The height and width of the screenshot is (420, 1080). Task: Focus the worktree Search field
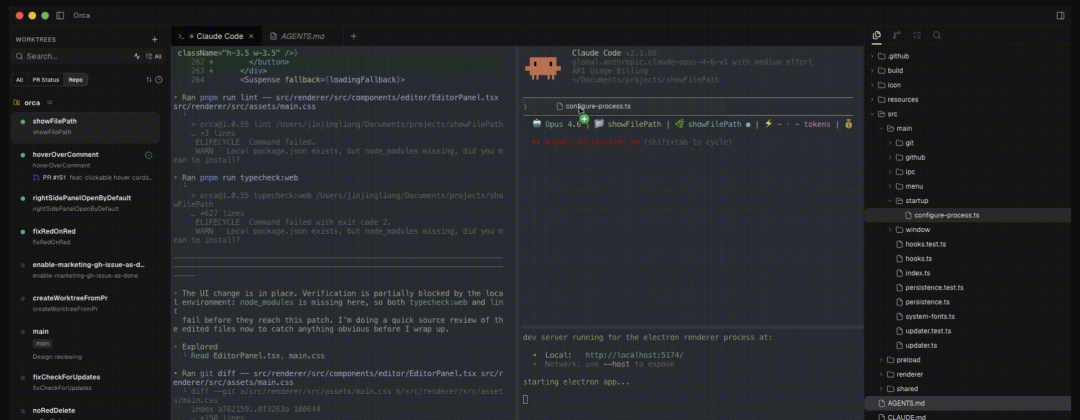point(72,56)
